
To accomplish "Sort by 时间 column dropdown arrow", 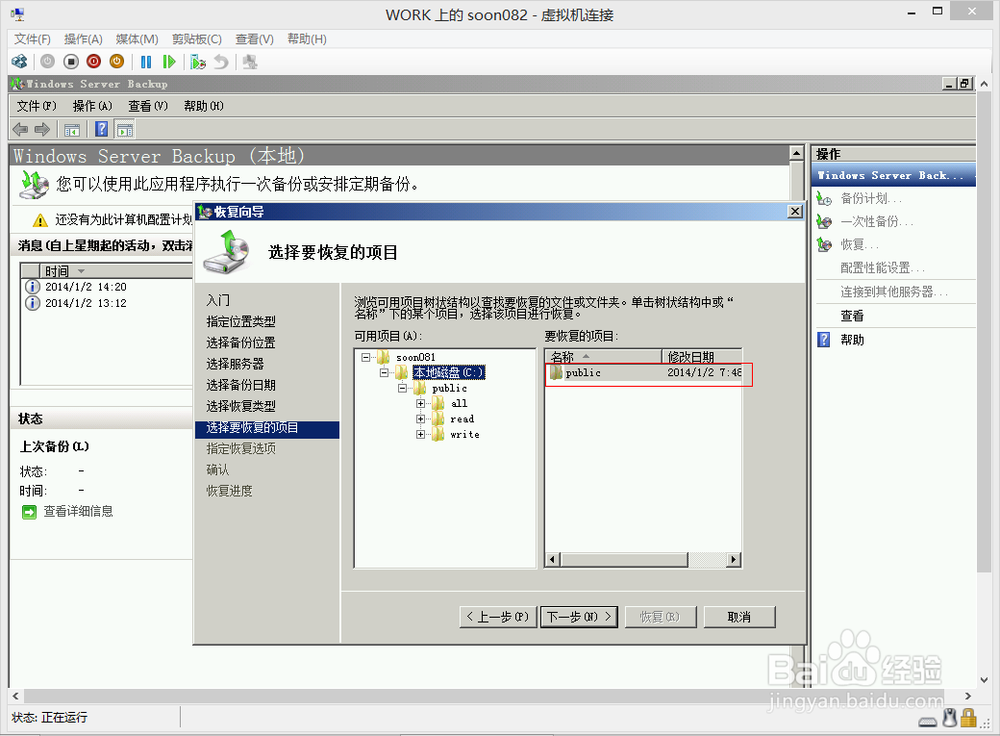I will pos(81,271).
